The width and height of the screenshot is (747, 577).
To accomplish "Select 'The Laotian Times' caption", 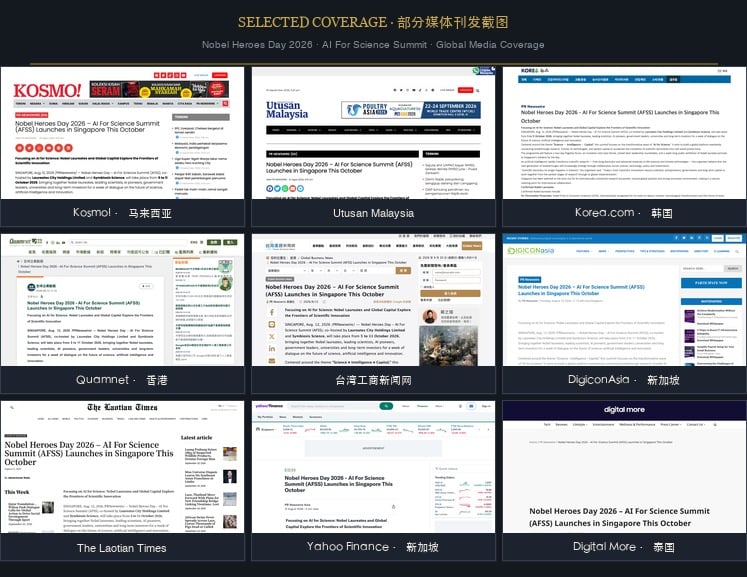I will (122, 548).
